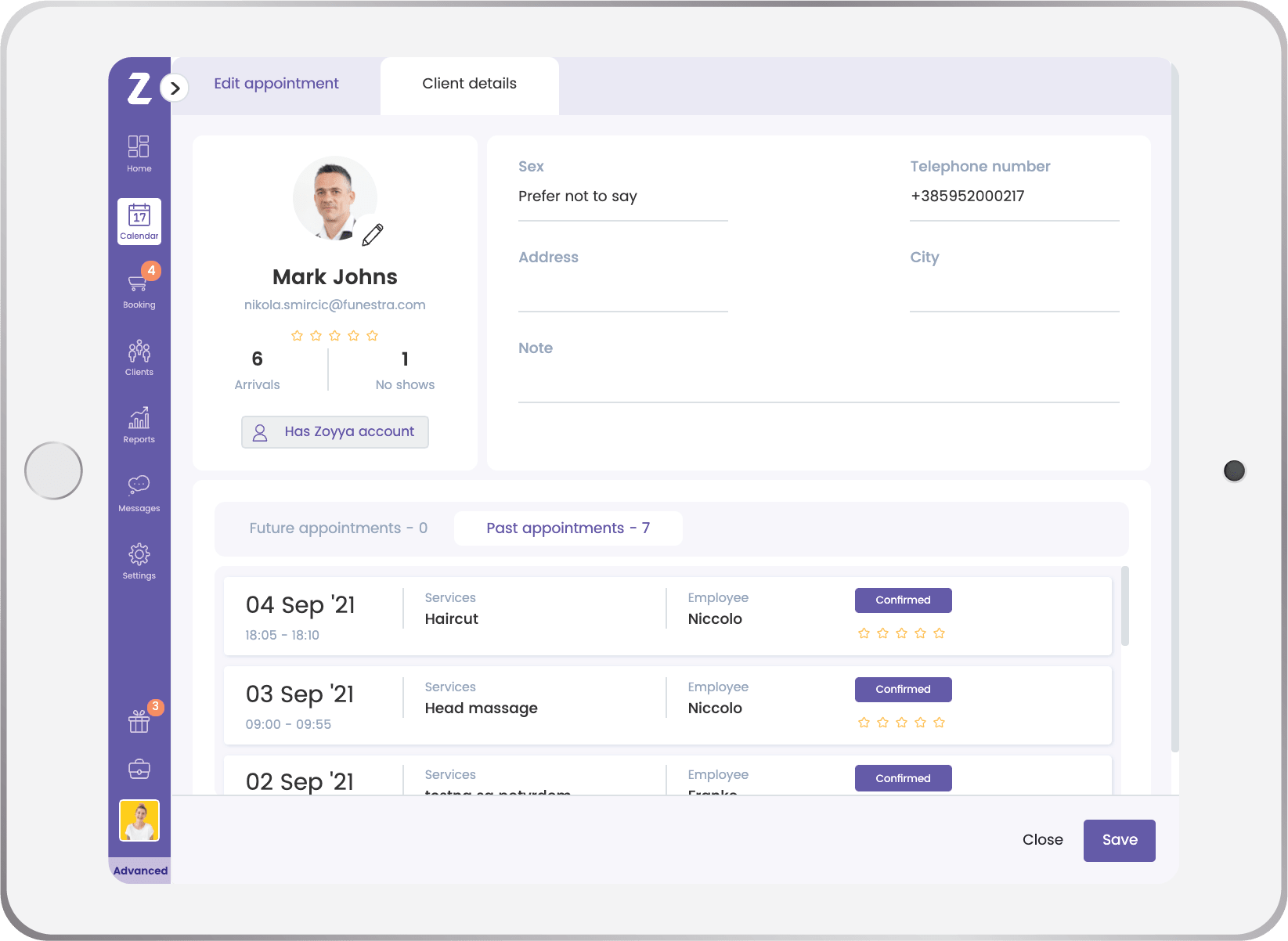The height and width of the screenshot is (941, 1288).
Task: Open Messages from the sidebar
Action: pyautogui.click(x=139, y=492)
